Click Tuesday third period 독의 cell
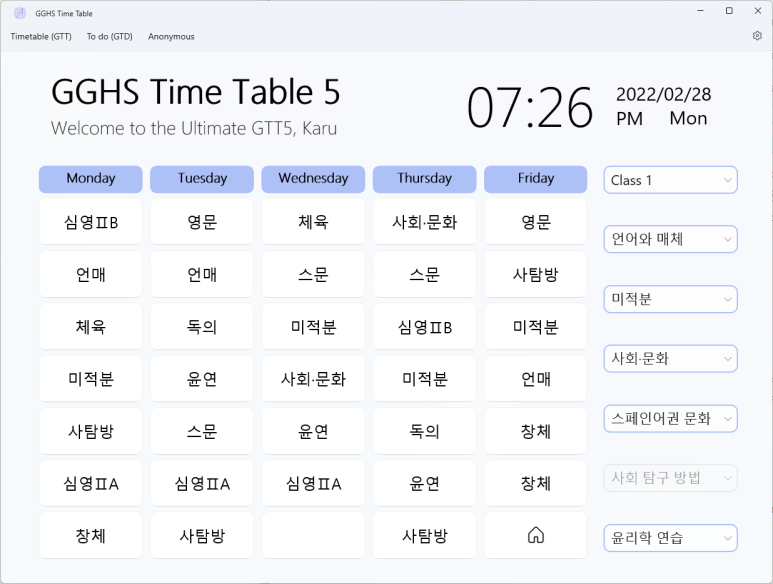This screenshot has width=773, height=584. click(202, 326)
